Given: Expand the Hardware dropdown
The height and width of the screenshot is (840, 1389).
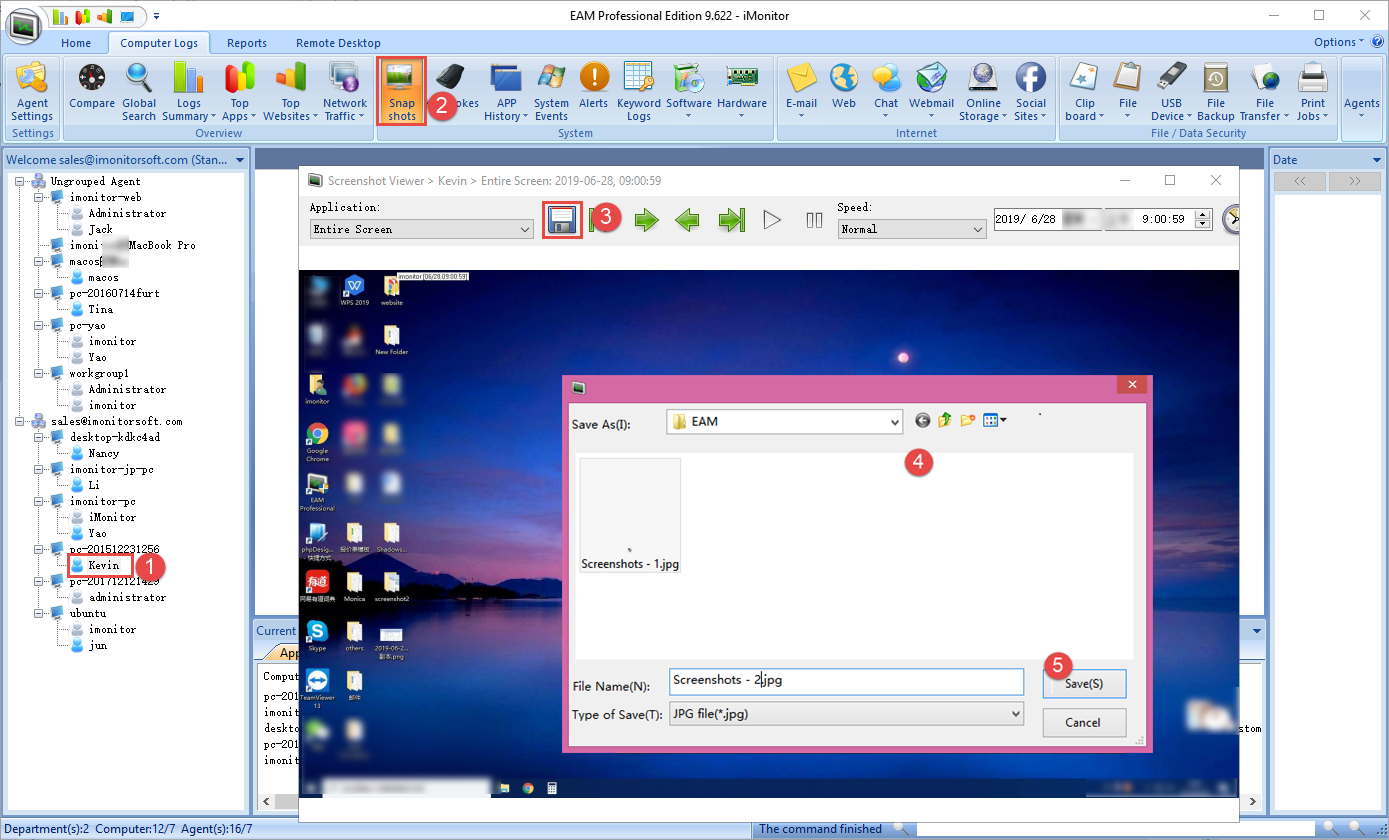Looking at the screenshot, I should click(741, 110).
